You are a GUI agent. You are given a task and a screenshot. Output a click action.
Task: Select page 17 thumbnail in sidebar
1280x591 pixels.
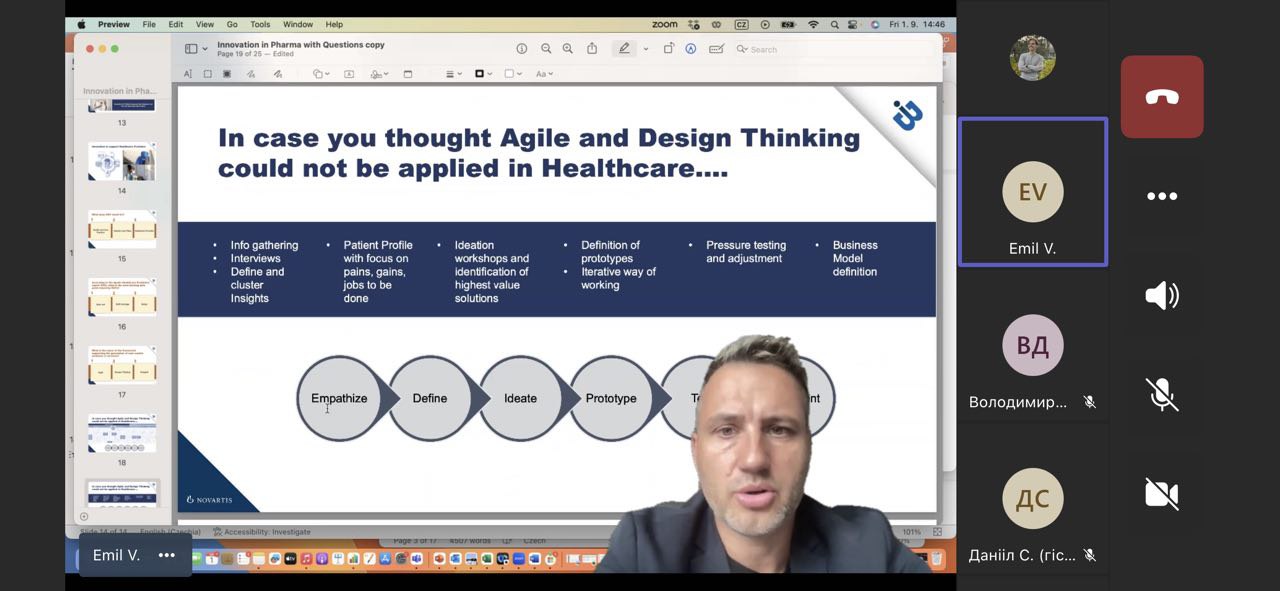point(121,365)
